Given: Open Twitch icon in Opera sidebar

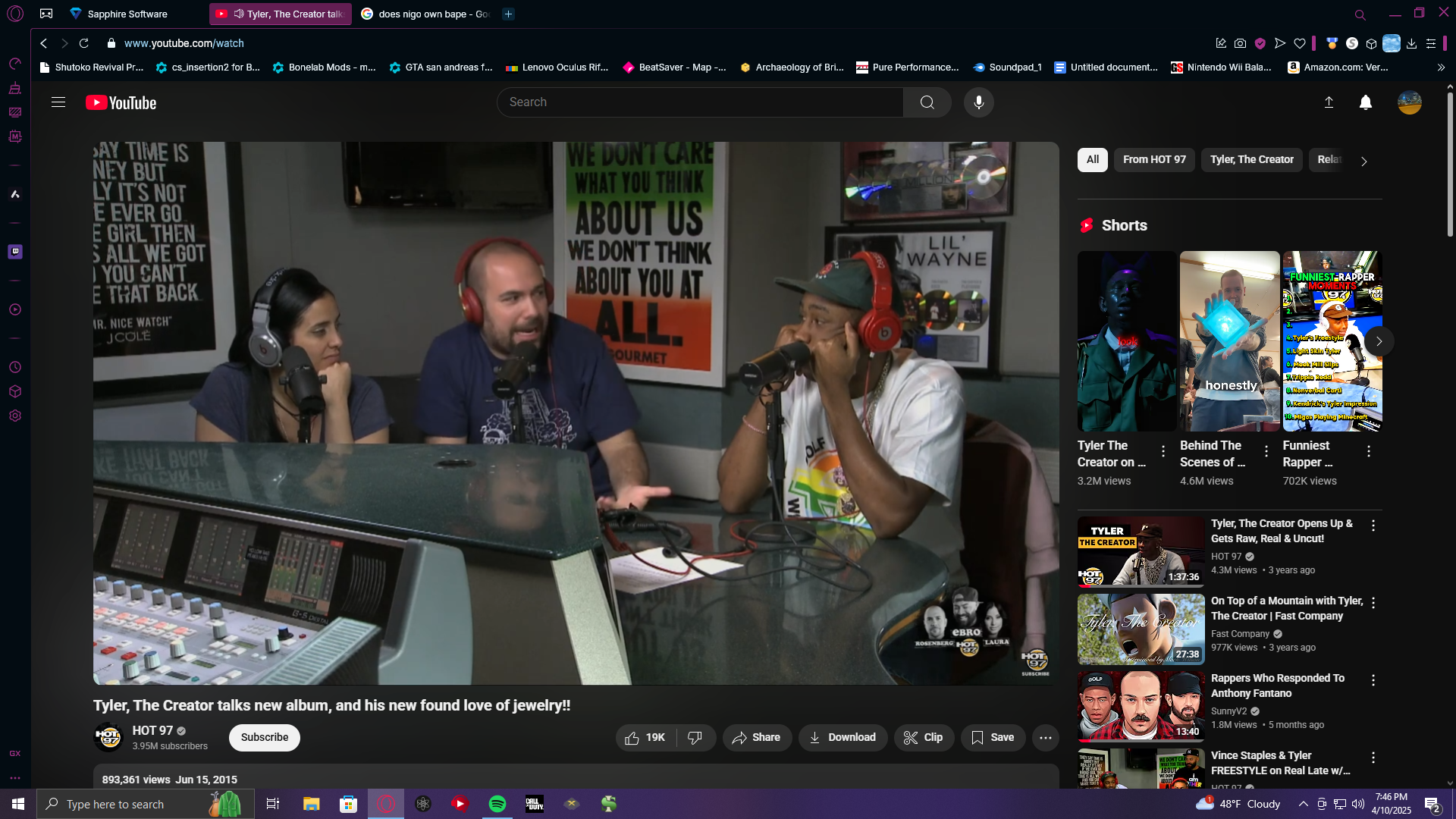Looking at the screenshot, I should click(x=15, y=252).
